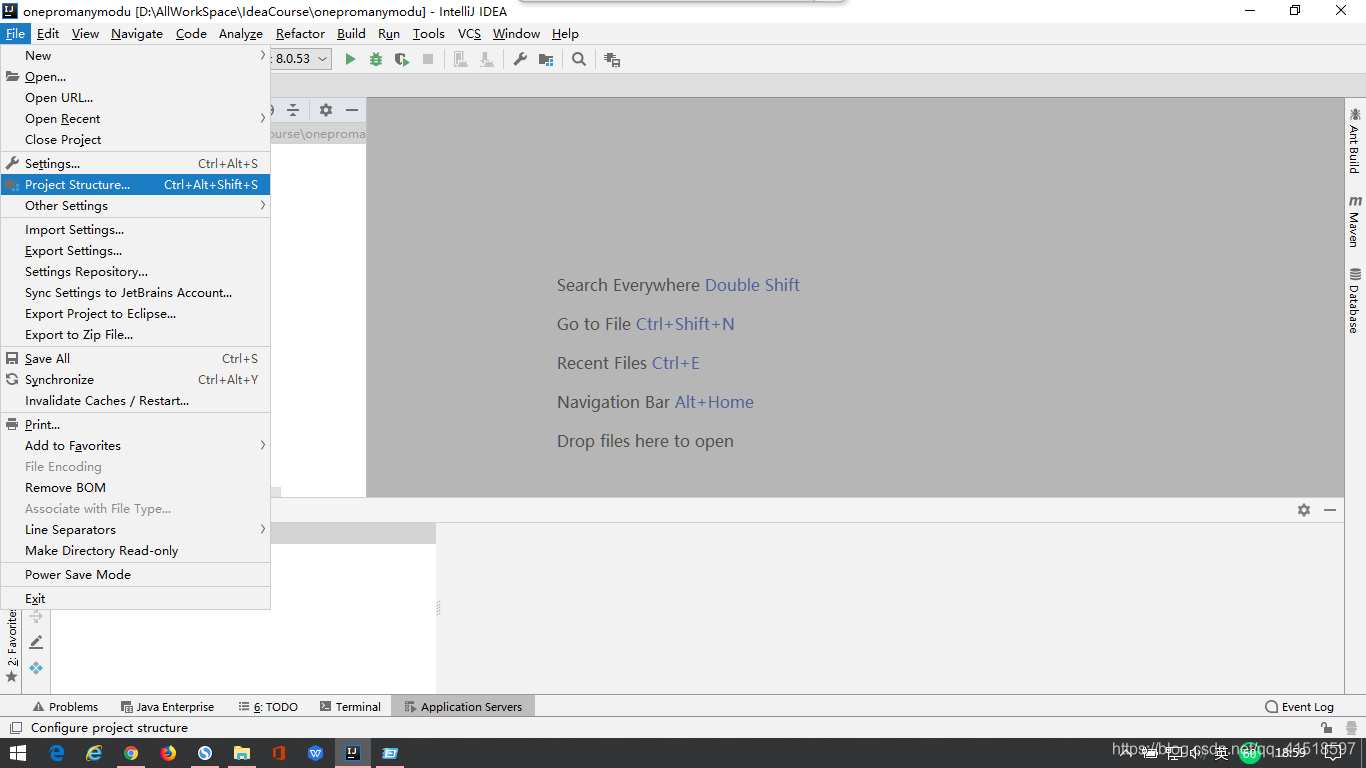Viewport: 1366px width, 768px height.
Task: Expand the Add to Favorites submenu
Action: coord(135,446)
